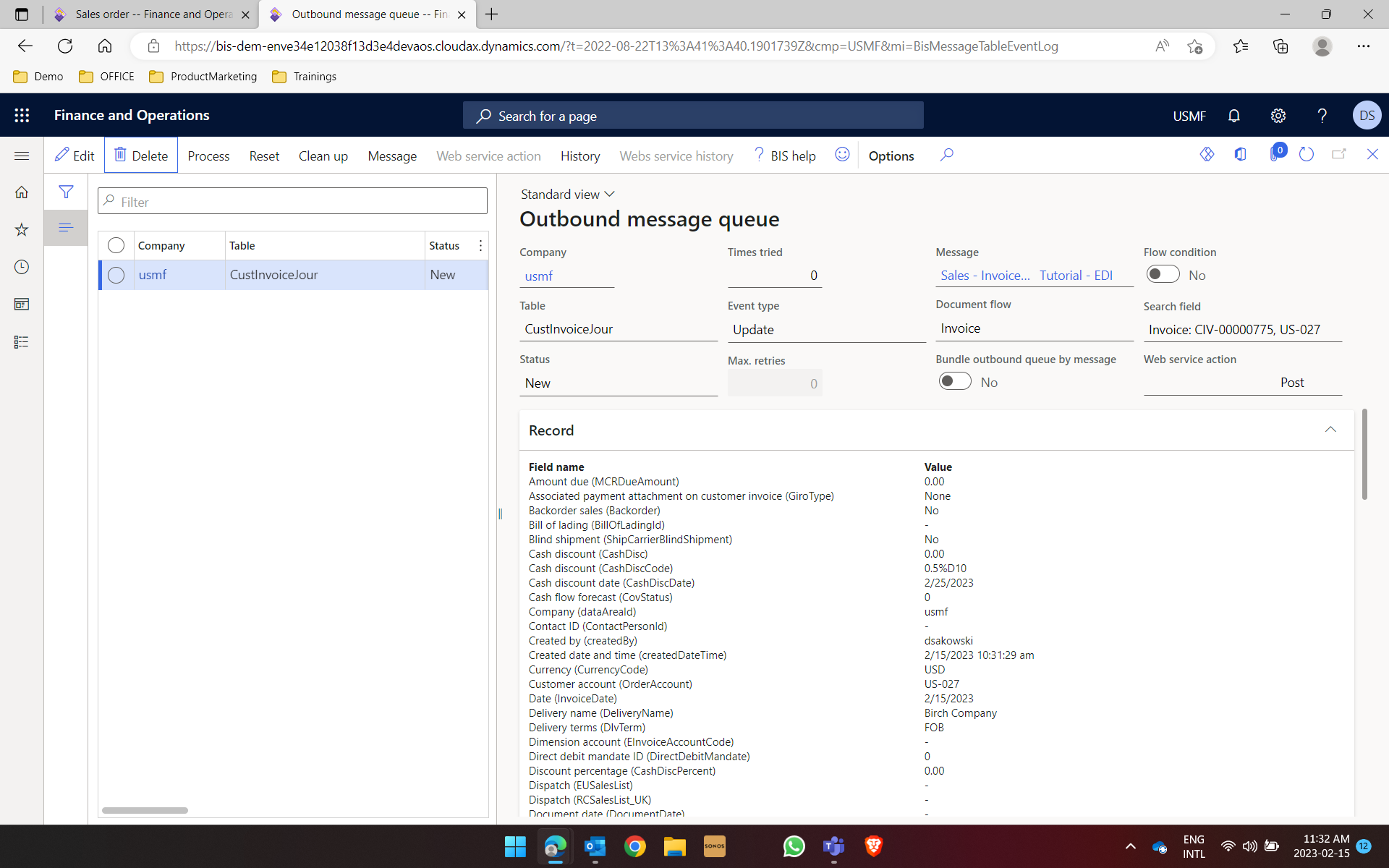Open the History menu
Viewport: 1389px width, 868px height.
pos(580,156)
